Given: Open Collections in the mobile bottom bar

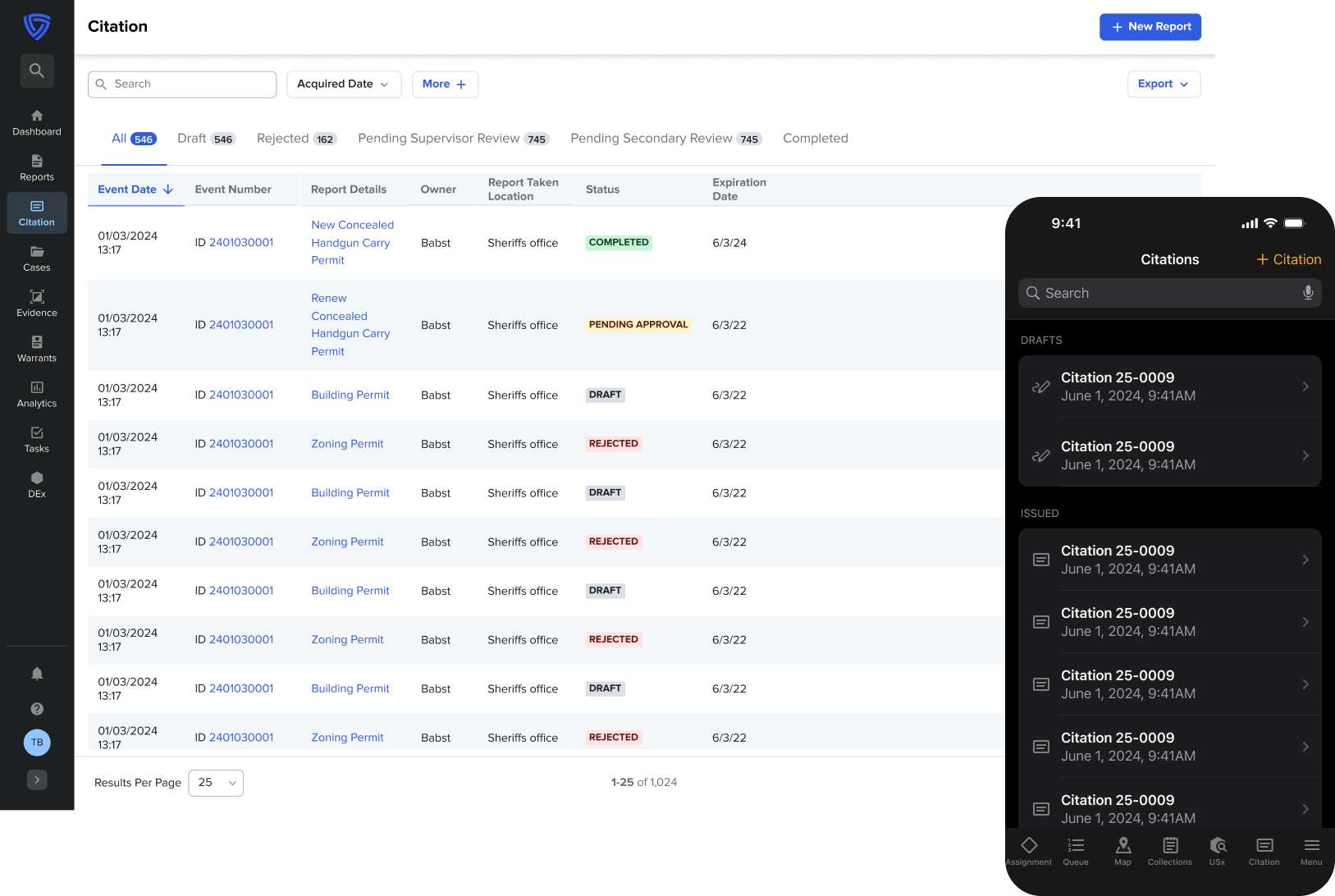Looking at the screenshot, I should (1169, 850).
